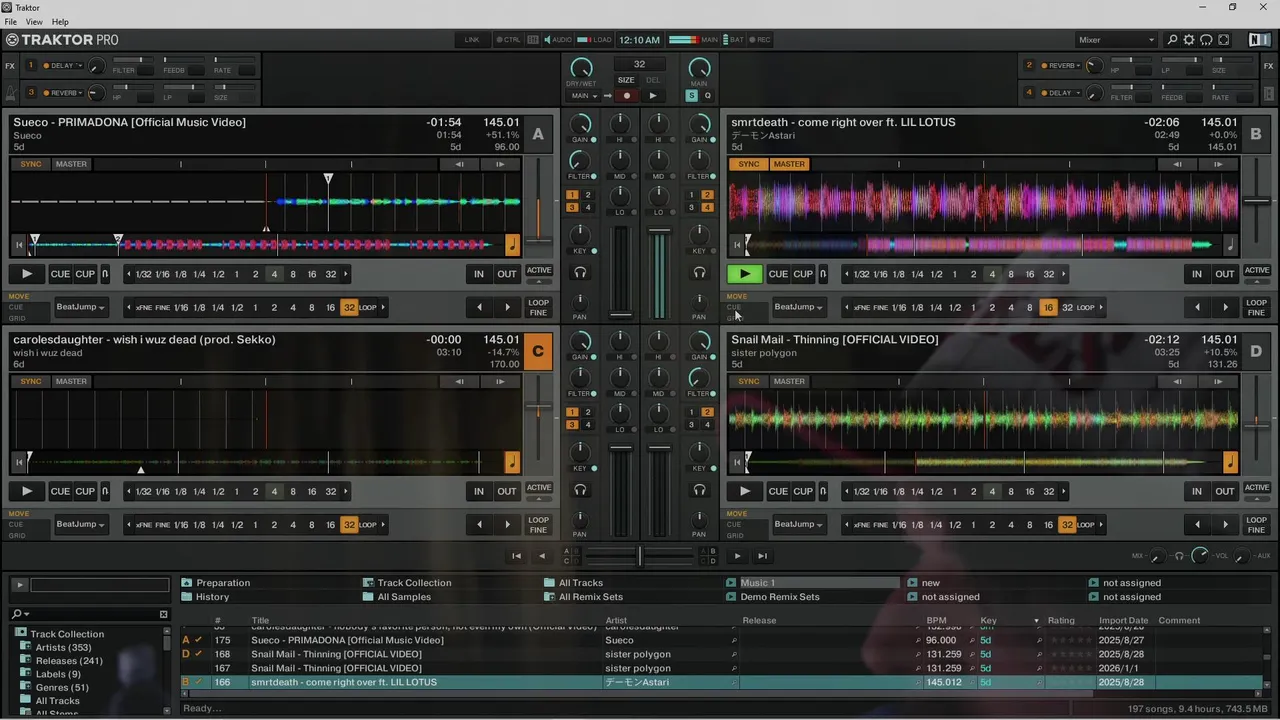Click deck B beatjump forward arrow
The image size is (1280, 720).
tap(1225, 307)
